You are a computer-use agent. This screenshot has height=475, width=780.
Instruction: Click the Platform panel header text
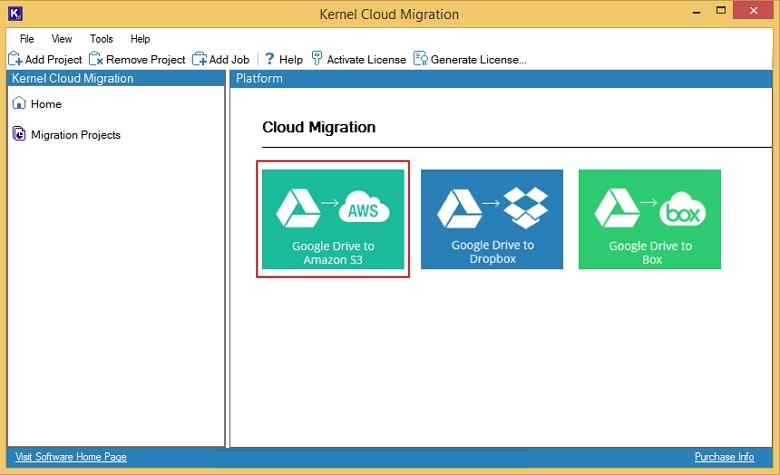[x=259, y=79]
